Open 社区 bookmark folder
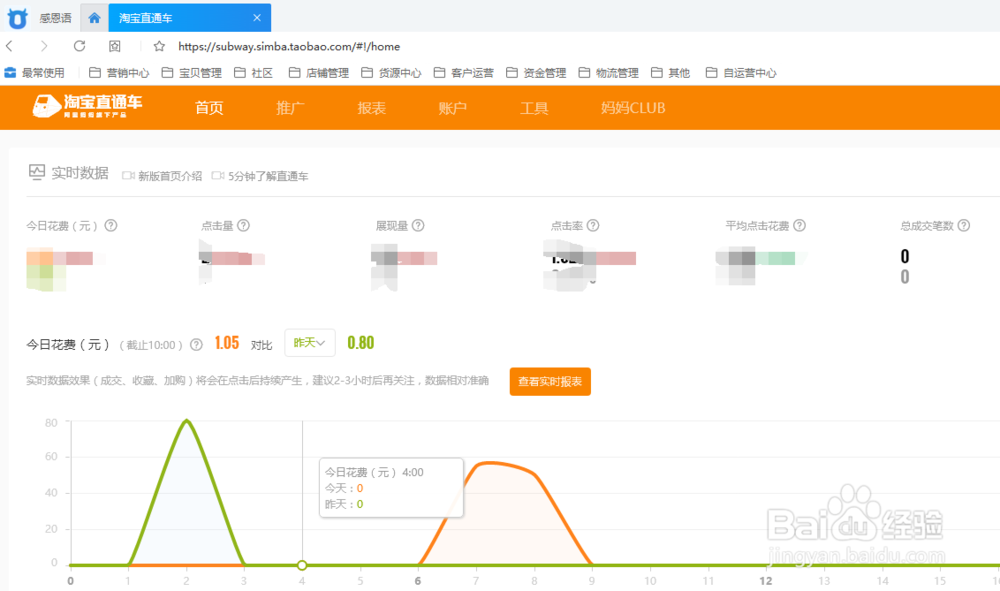Image resolution: width=1000 pixels, height=591 pixels. pos(253,73)
